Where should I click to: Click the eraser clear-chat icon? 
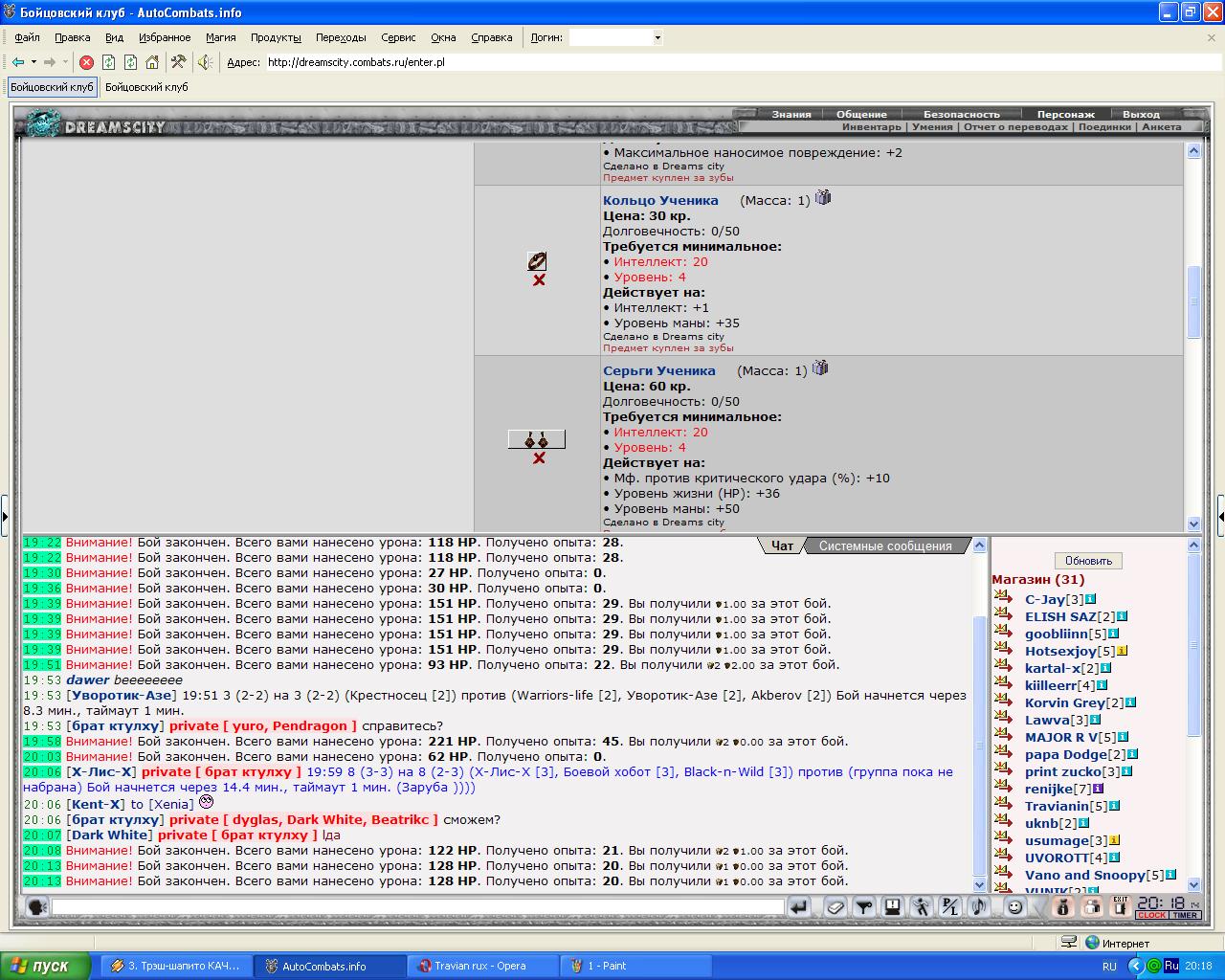pyautogui.click(x=835, y=906)
